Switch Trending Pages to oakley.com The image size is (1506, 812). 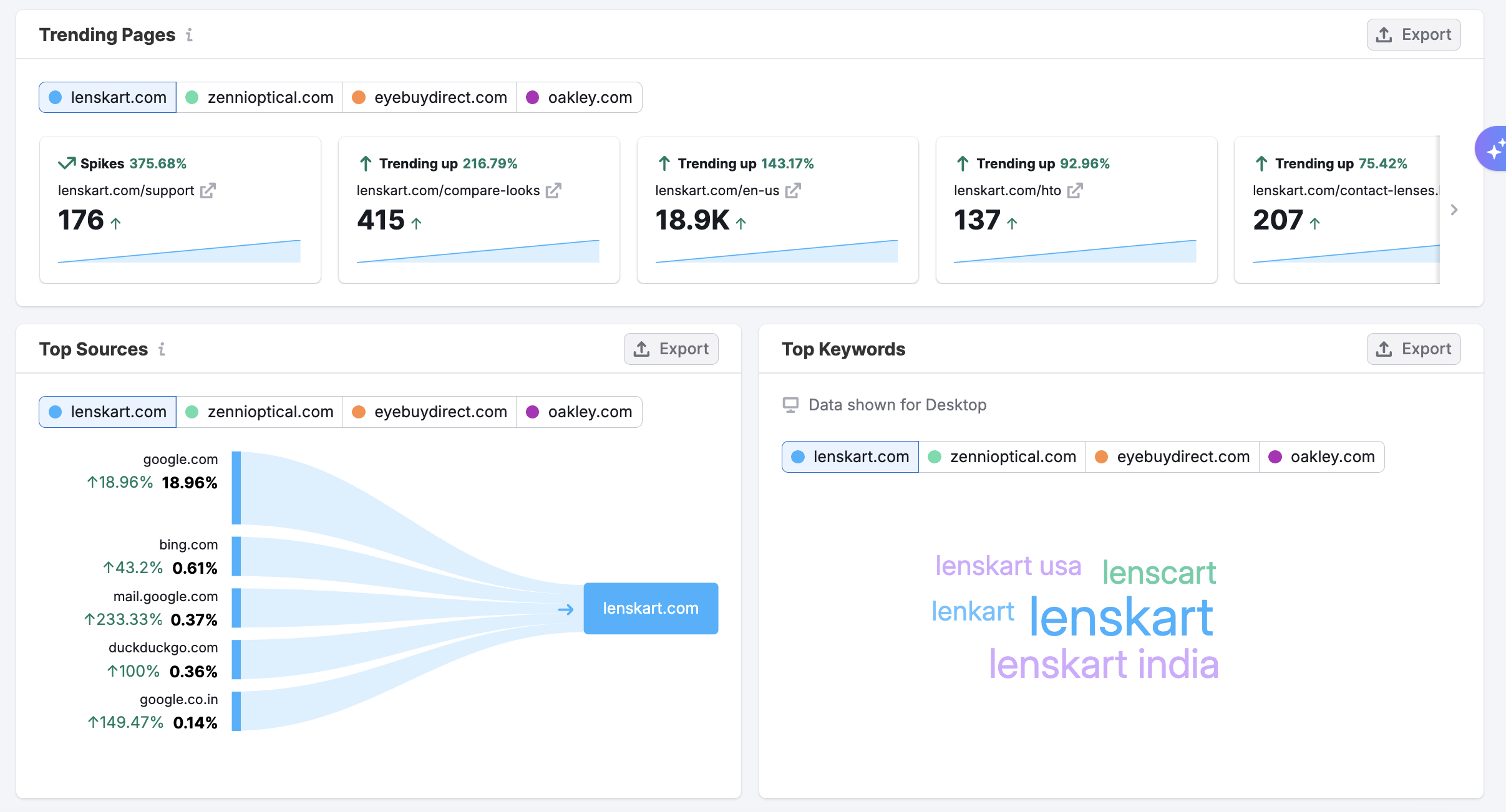click(x=580, y=98)
